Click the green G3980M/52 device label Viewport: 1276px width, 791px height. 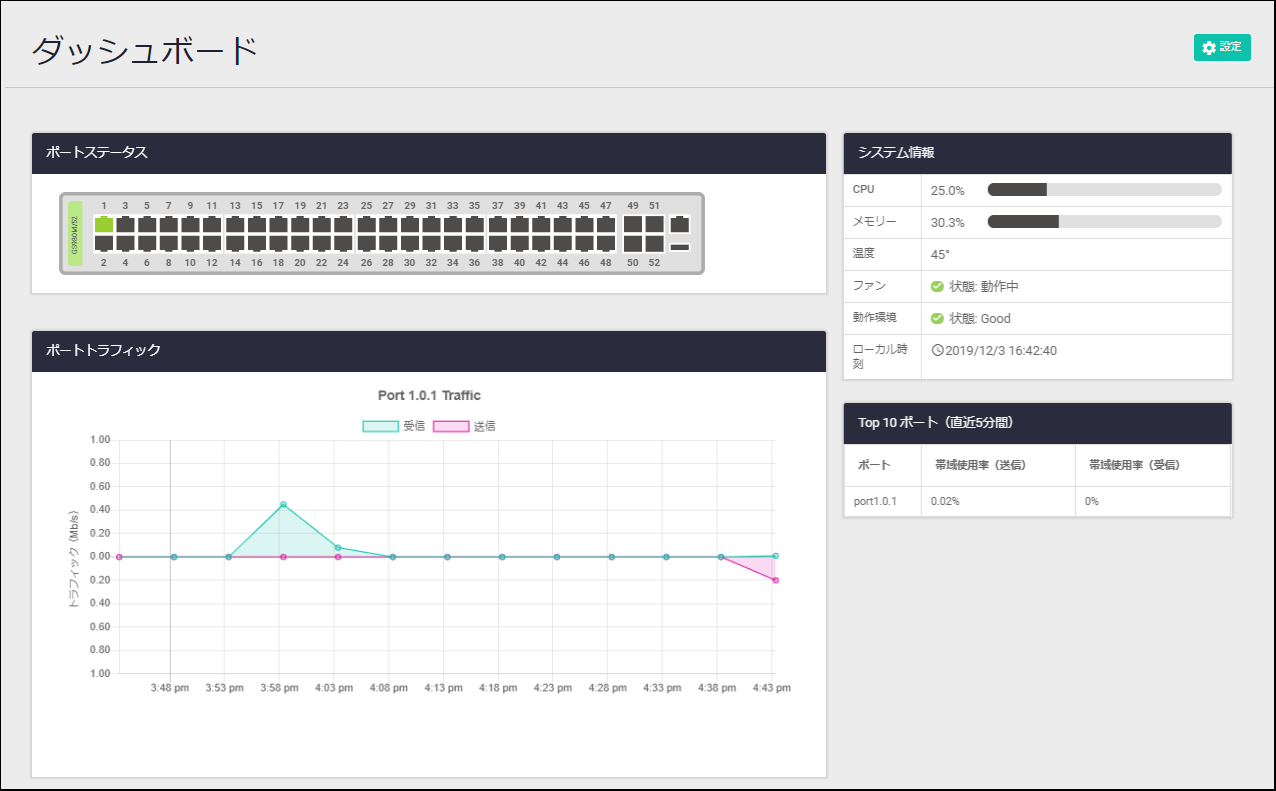click(x=75, y=234)
